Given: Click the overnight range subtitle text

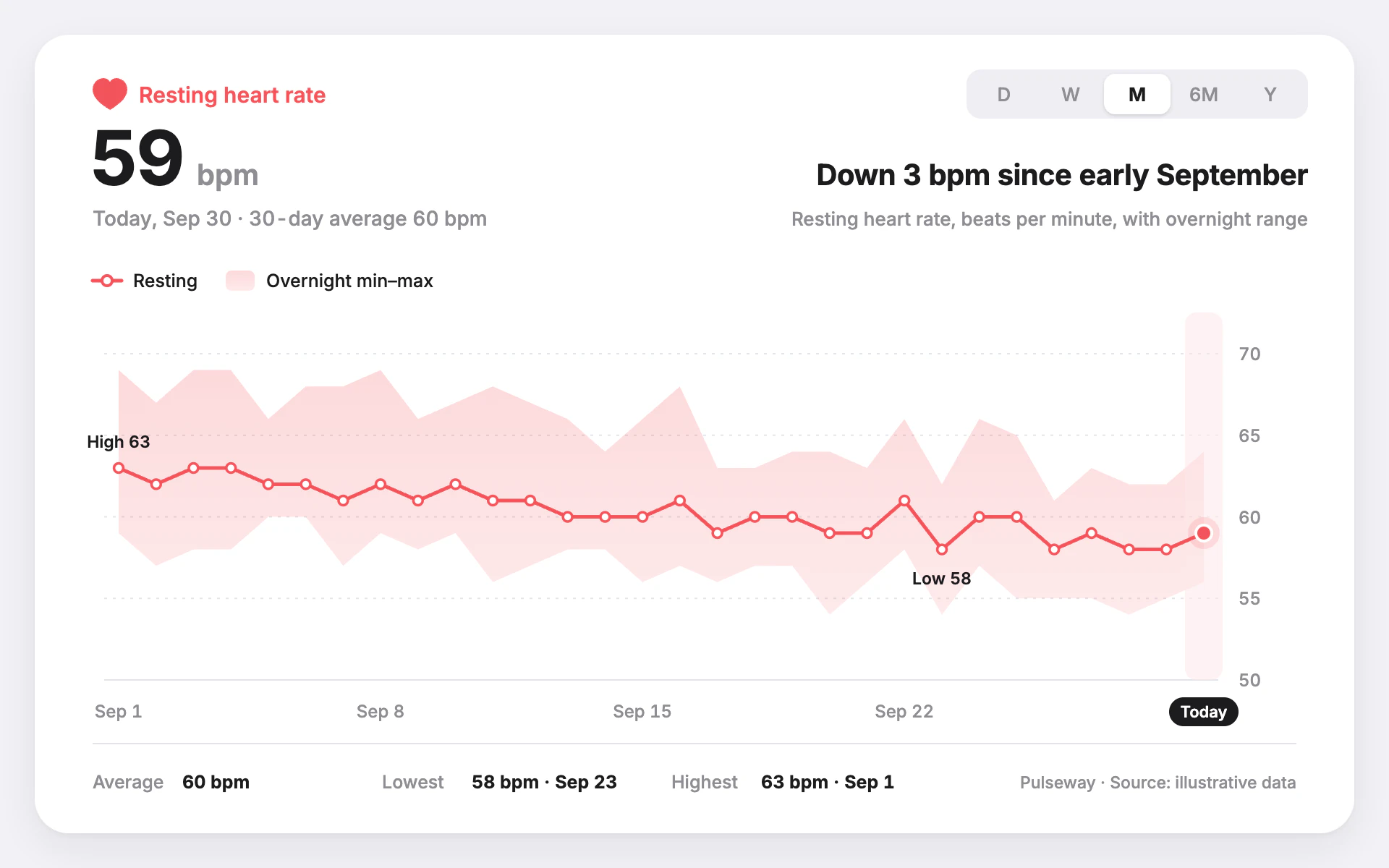Looking at the screenshot, I should tap(1049, 219).
